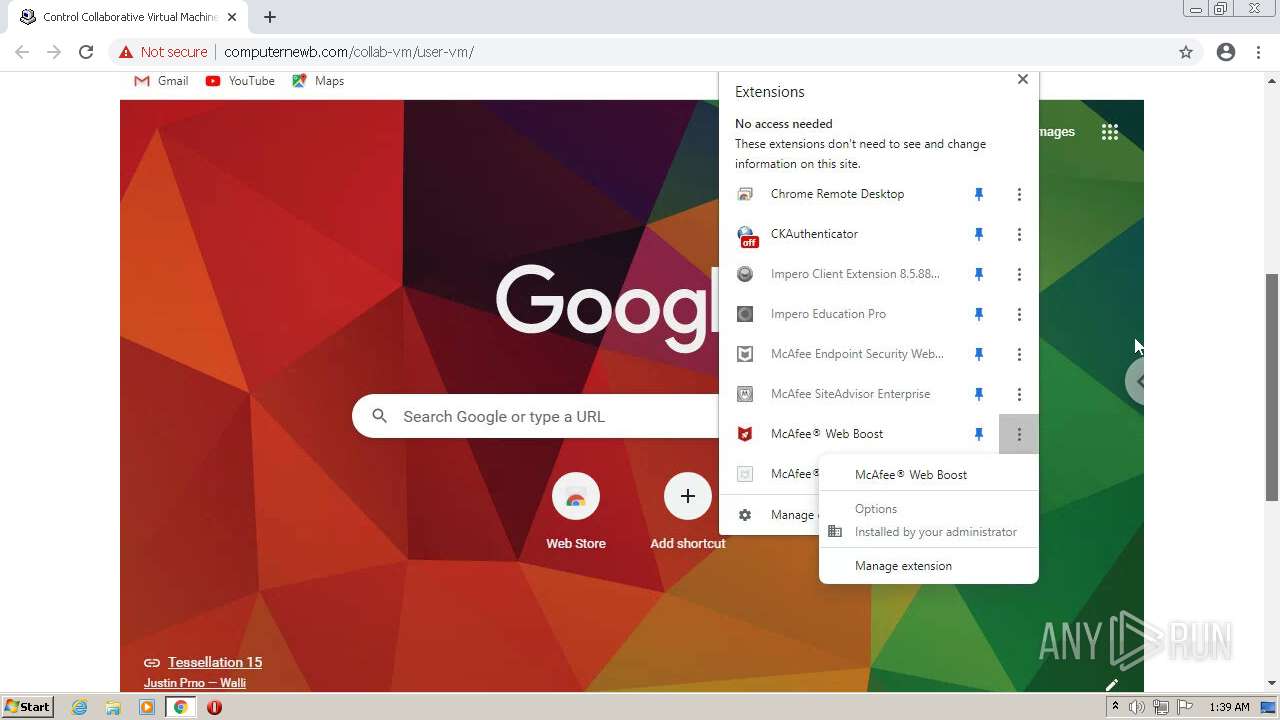Open the Maps bookmark
The width and height of the screenshot is (1280, 720).
(x=318, y=81)
